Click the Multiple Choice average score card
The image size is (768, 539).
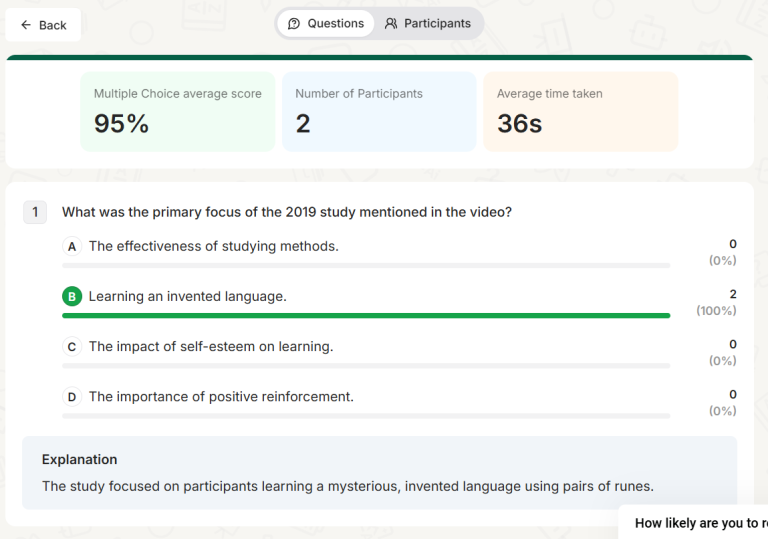(177, 111)
